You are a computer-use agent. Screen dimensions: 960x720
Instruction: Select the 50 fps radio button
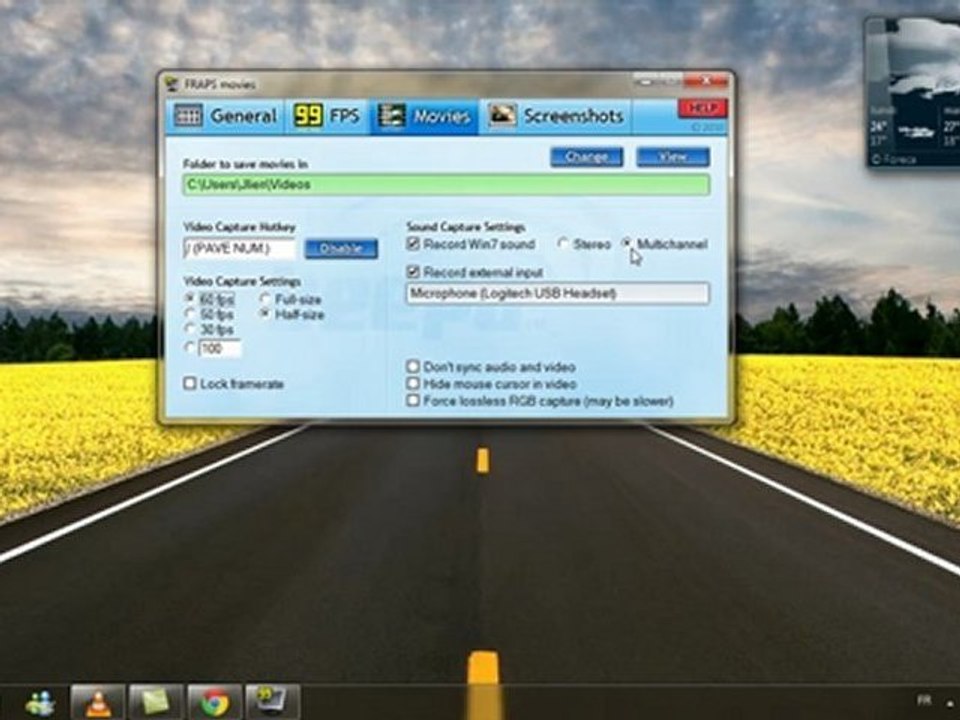(190, 314)
